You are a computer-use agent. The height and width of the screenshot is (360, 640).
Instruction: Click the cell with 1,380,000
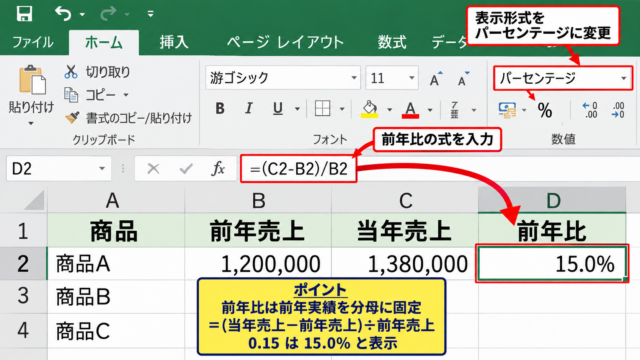(405, 264)
